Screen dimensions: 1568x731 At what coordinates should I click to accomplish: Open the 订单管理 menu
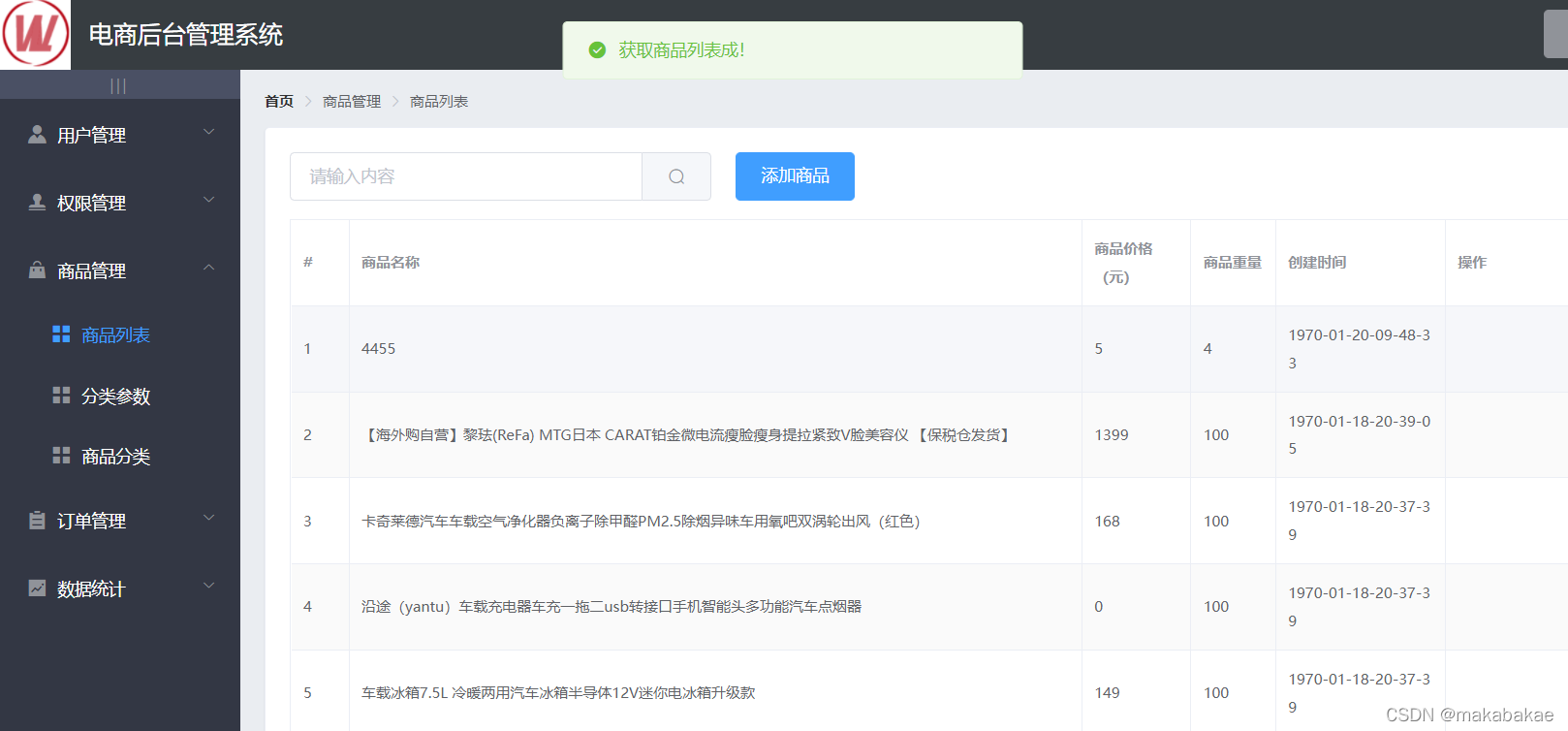pos(120,521)
